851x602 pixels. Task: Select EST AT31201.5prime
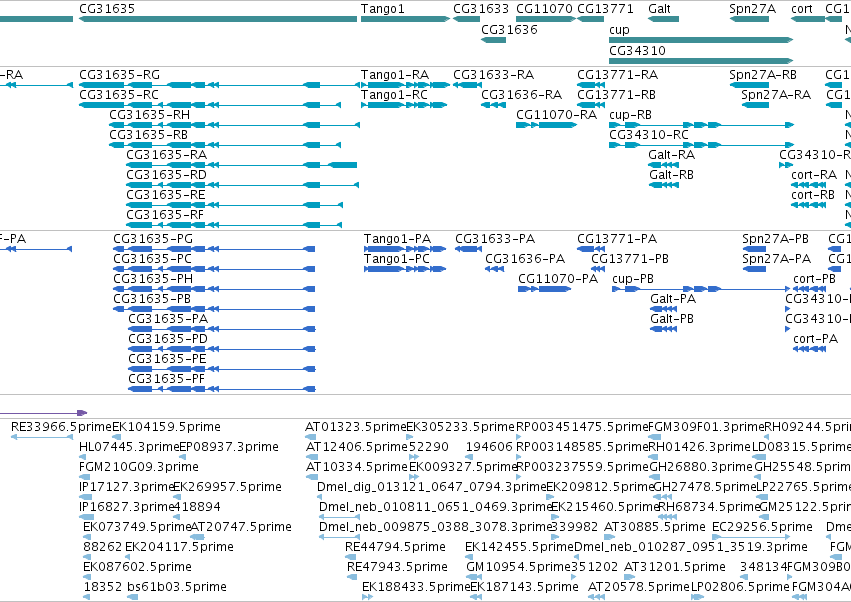[x=675, y=567]
